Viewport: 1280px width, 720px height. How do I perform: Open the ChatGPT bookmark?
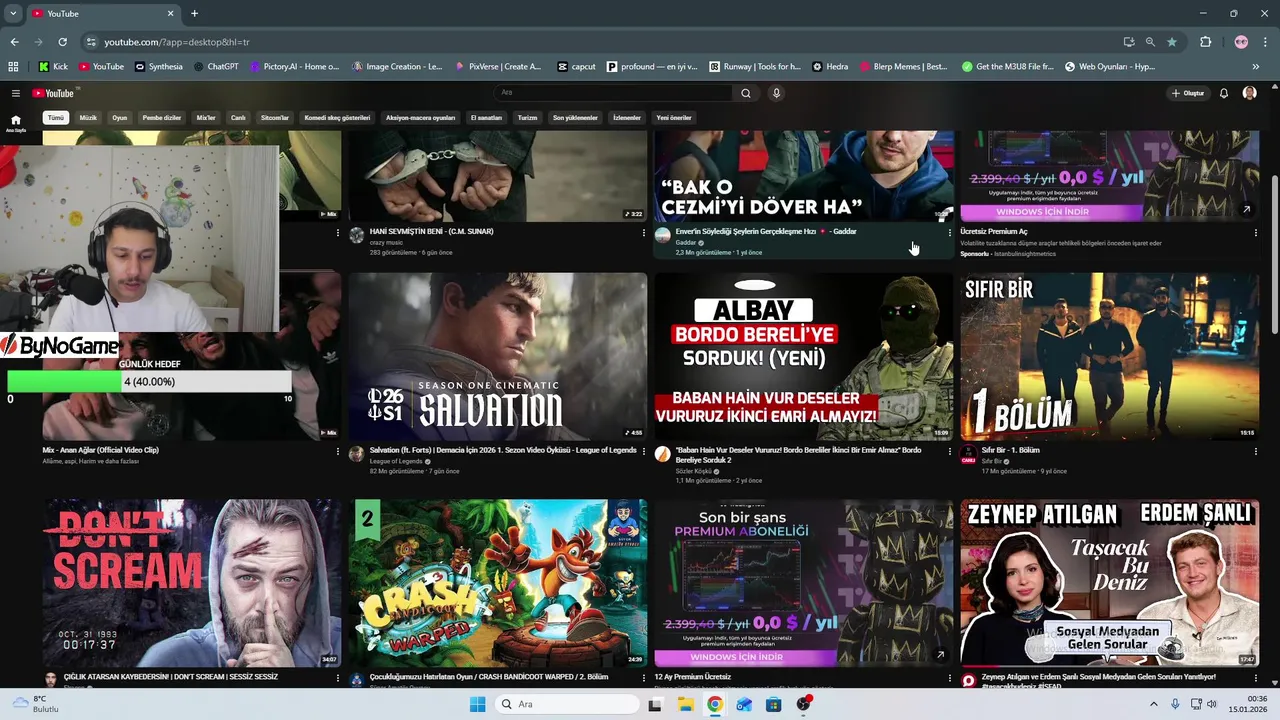click(215, 67)
